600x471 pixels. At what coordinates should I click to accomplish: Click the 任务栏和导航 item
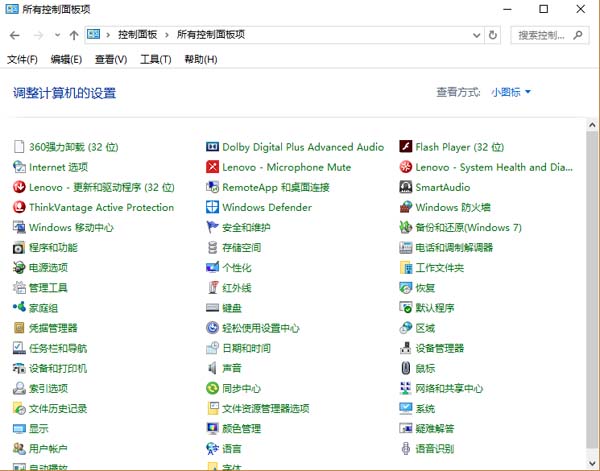pos(50,348)
